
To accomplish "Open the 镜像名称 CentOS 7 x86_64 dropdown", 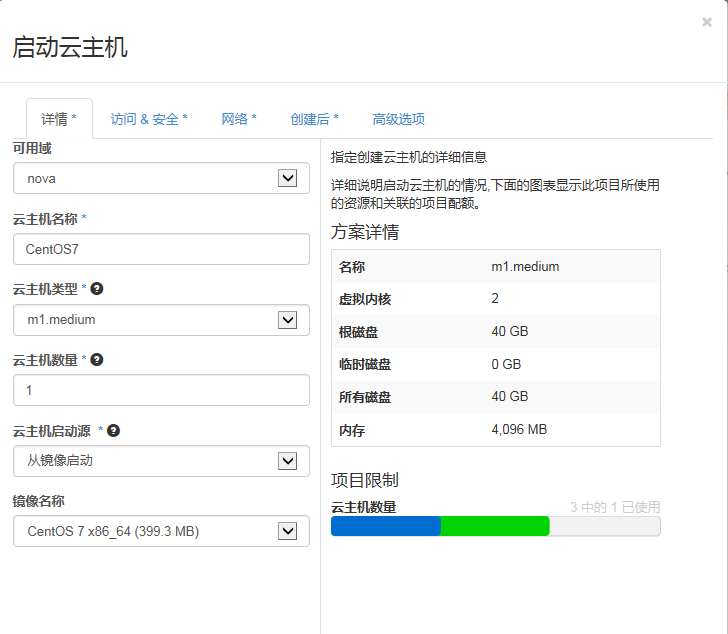I will (161, 531).
